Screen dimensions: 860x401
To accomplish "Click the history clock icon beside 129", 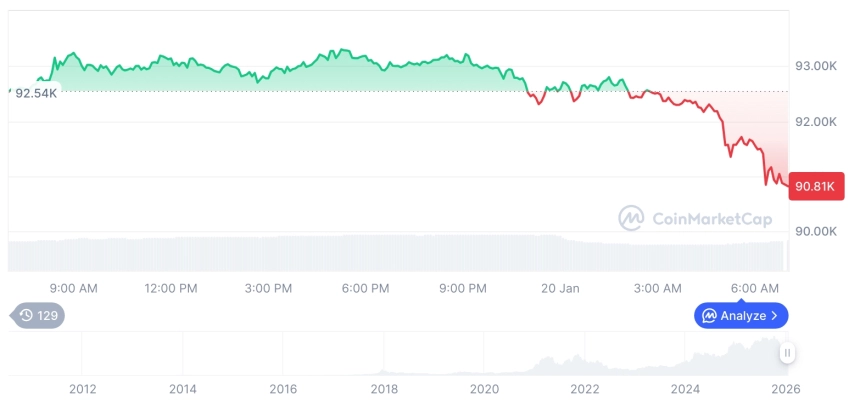I will pyautogui.click(x=26, y=316).
